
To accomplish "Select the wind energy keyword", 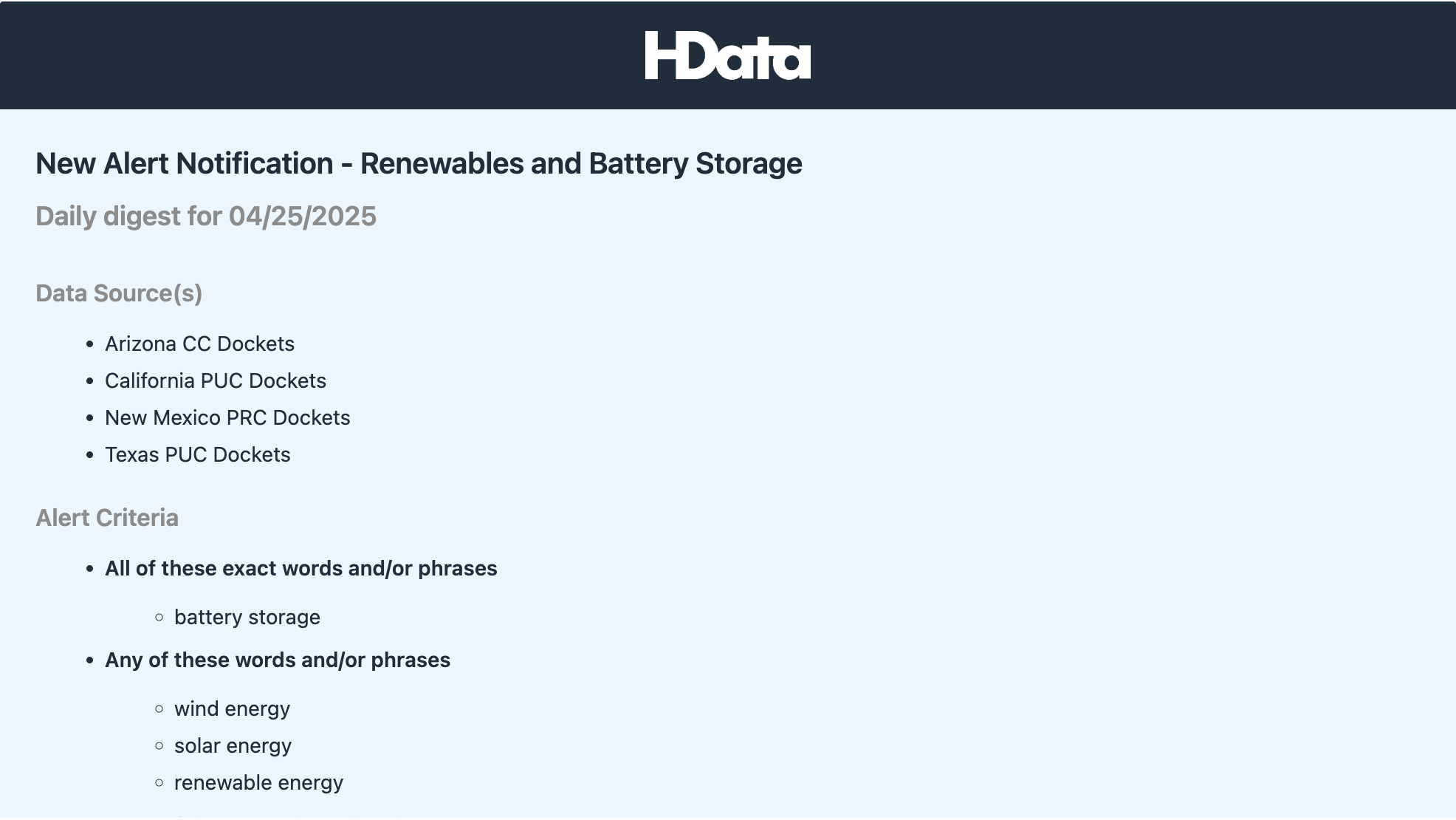I will point(232,708).
